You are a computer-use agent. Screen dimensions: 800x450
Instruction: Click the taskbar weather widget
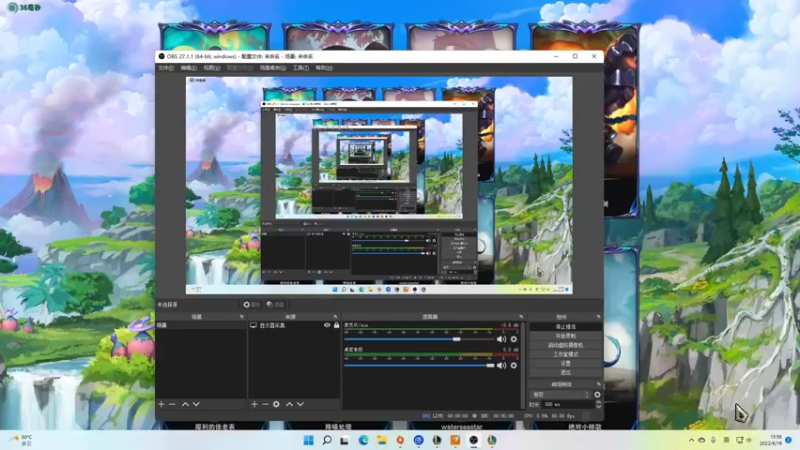coord(21,440)
